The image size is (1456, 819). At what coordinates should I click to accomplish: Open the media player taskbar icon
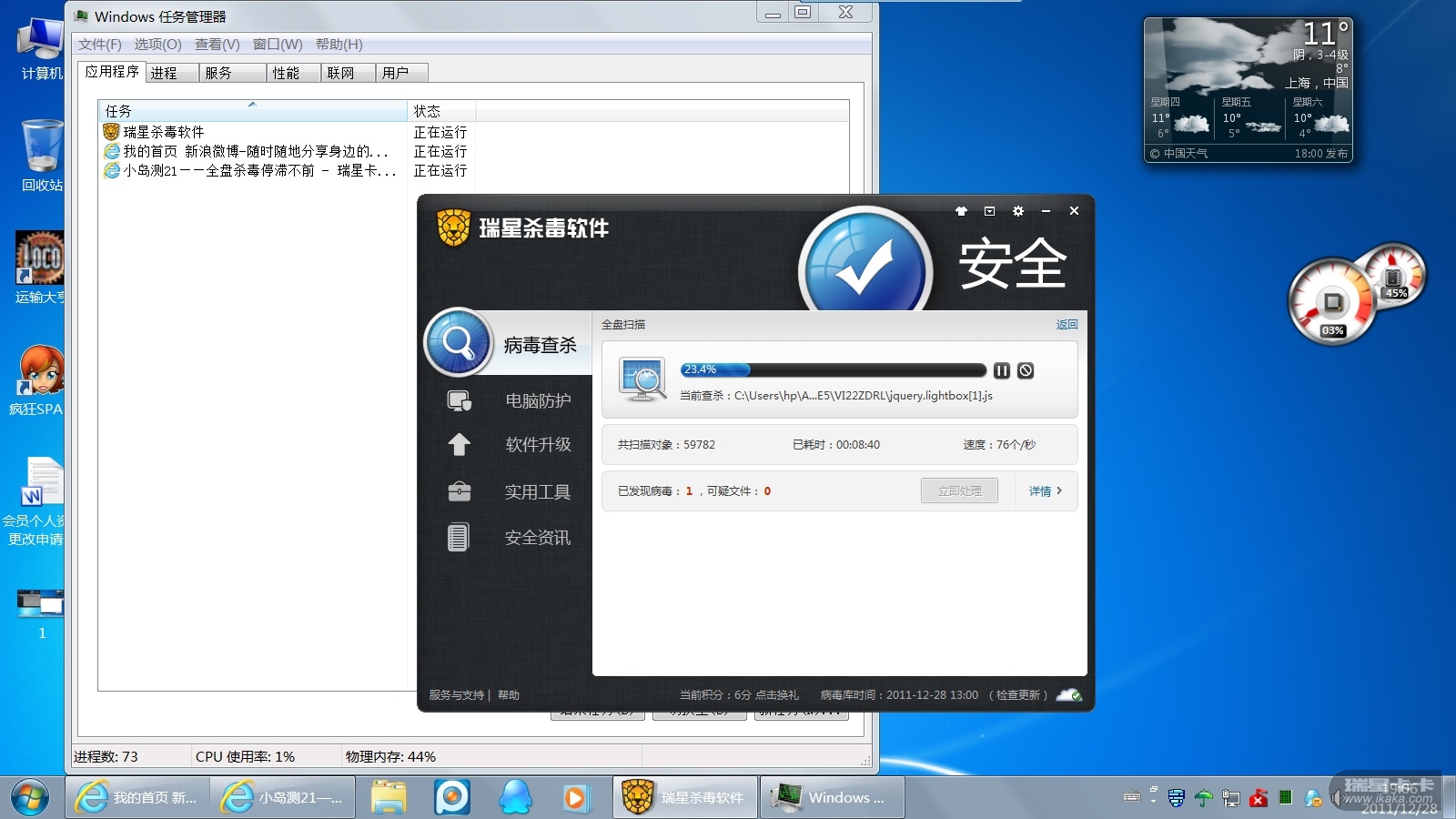click(x=575, y=798)
